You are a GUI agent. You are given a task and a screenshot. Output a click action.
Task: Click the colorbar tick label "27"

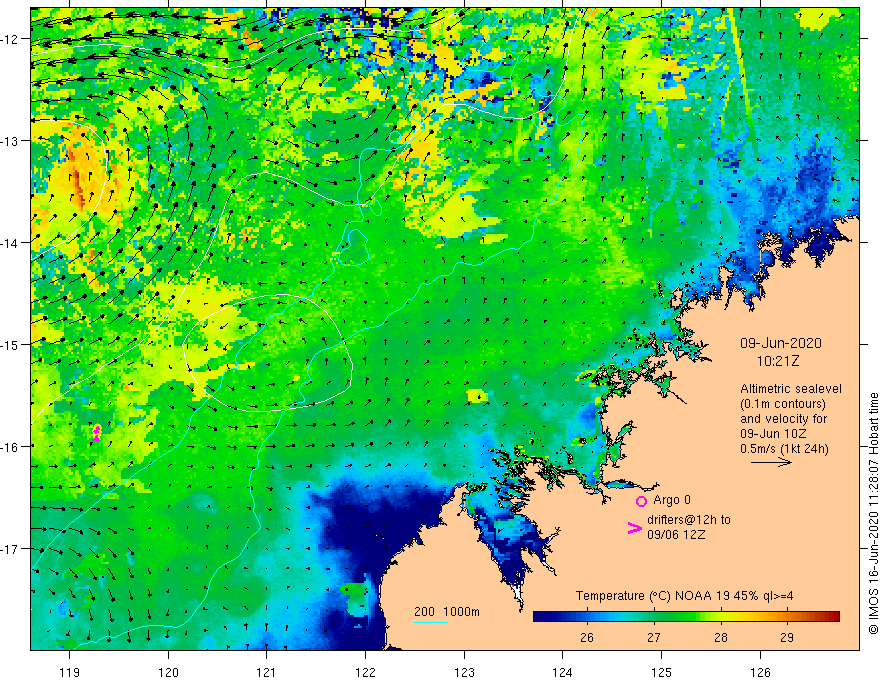point(654,638)
